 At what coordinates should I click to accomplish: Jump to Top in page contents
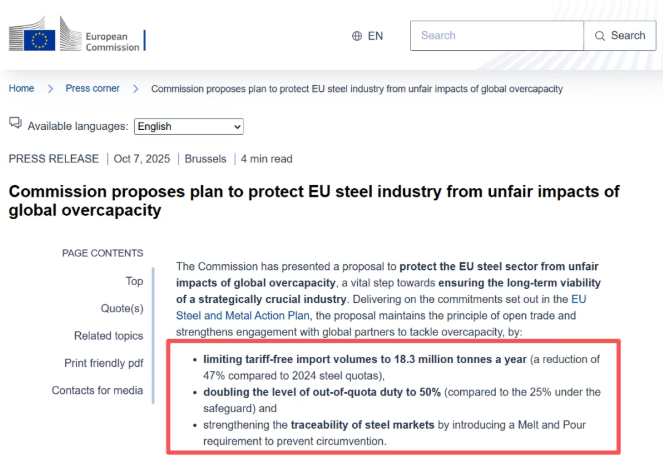[134, 281]
